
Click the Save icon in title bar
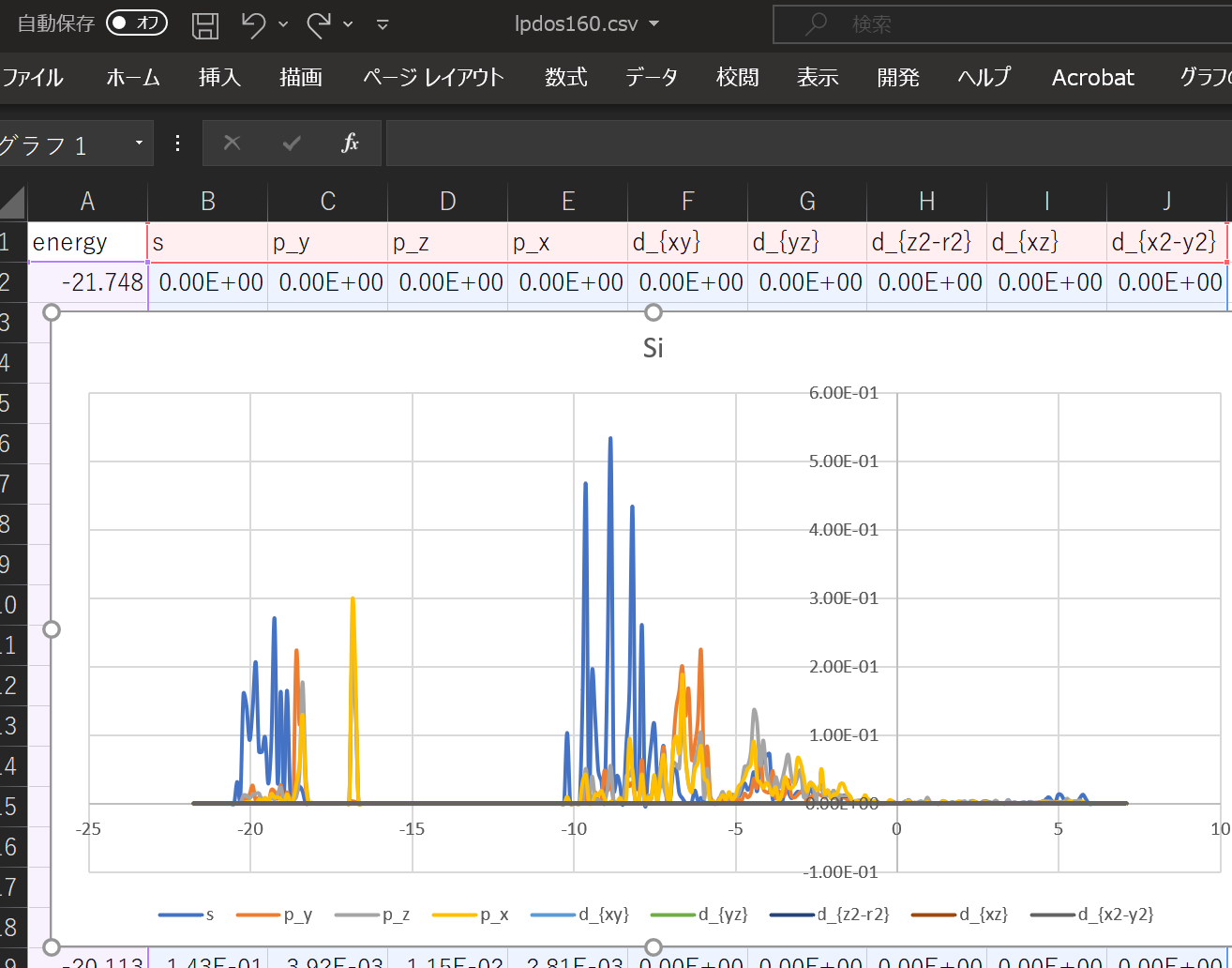tap(205, 24)
